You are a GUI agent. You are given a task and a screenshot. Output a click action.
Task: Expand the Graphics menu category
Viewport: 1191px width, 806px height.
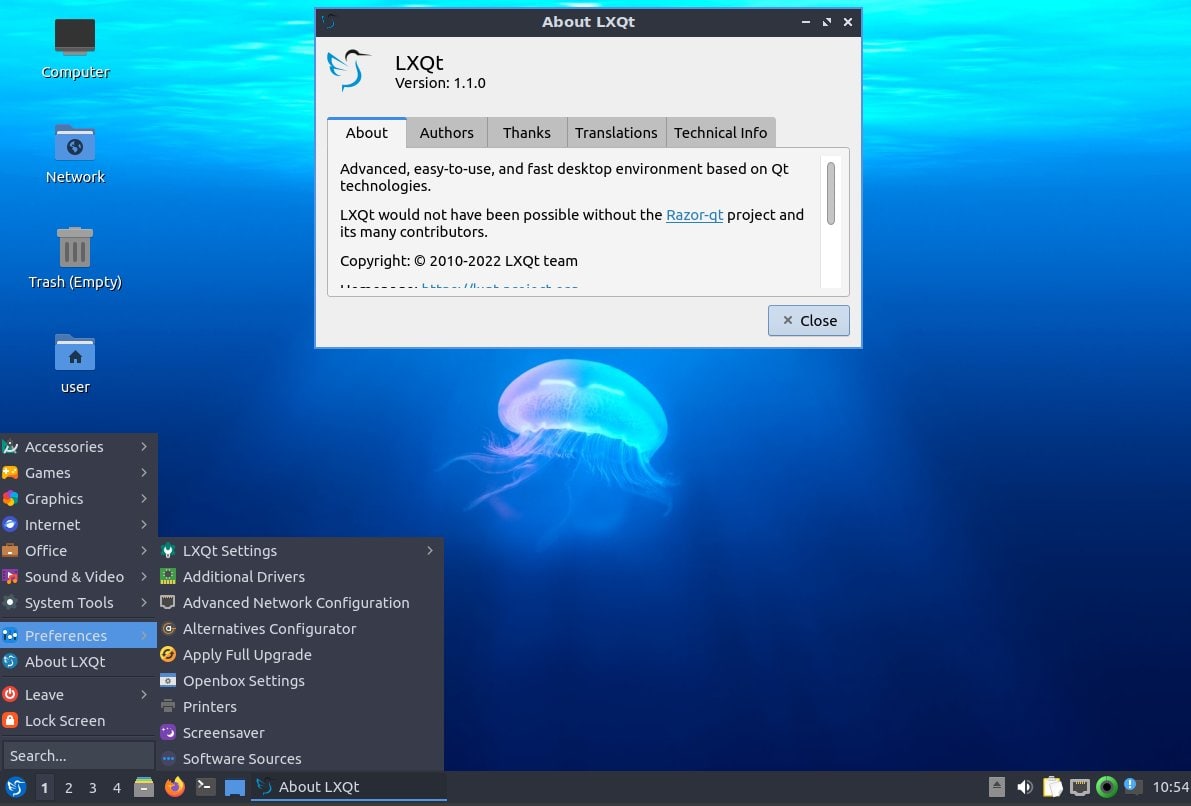click(x=78, y=498)
